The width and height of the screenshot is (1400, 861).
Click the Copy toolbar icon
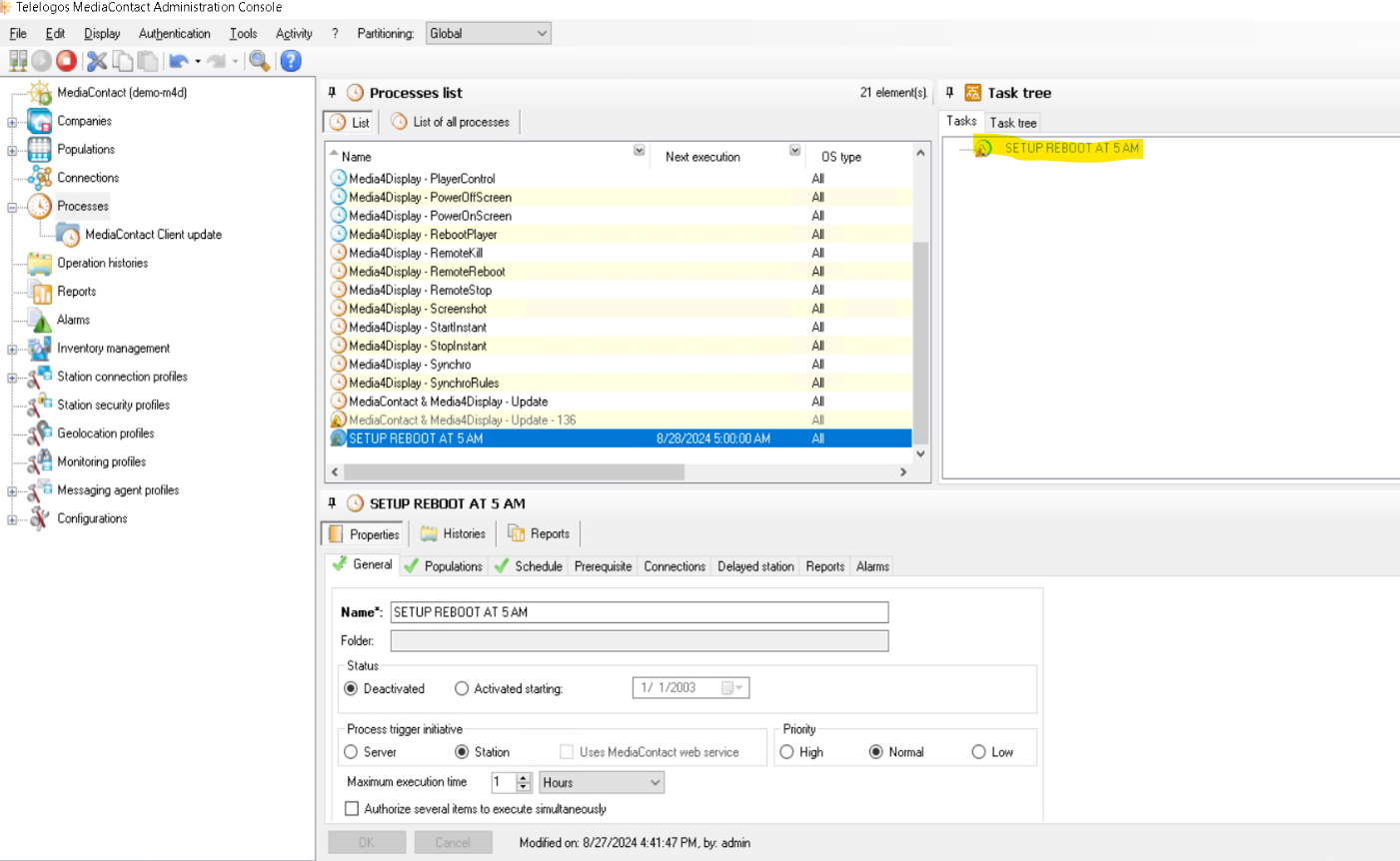coord(123,61)
